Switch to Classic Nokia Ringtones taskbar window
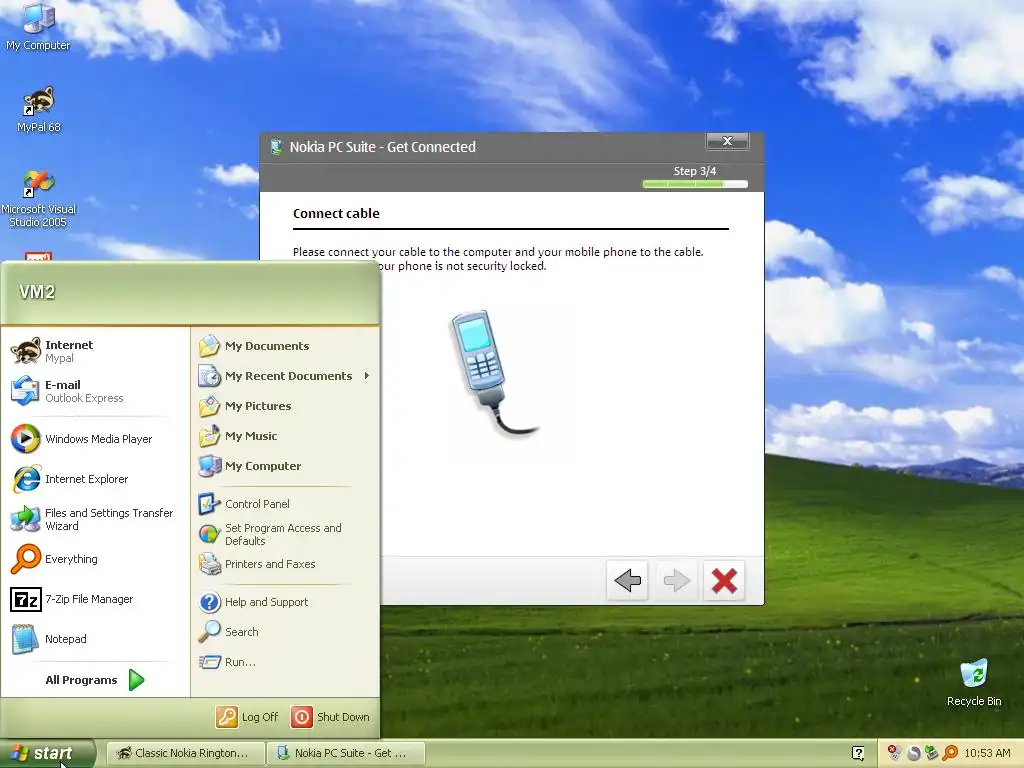Viewport: 1024px width, 768px height. pos(185,753)
